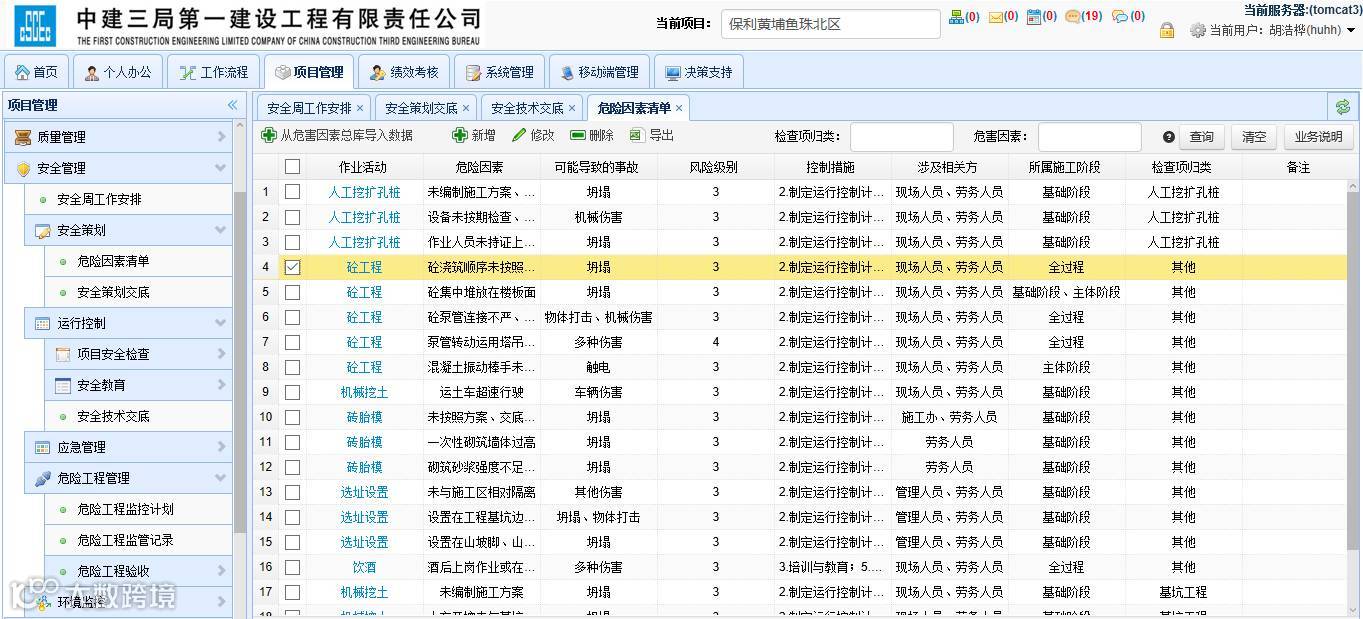Close the 危险因素清单 tab
This screenshot has width=1363, height=619.
pos(679,108)
